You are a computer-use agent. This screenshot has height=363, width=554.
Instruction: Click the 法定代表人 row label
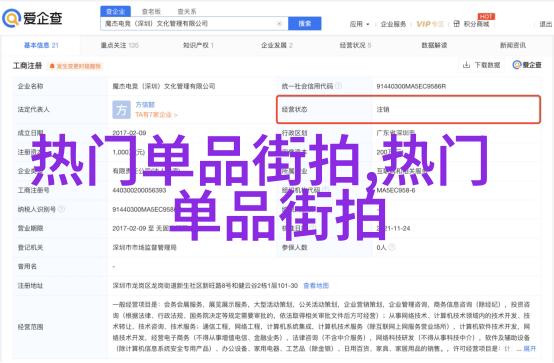(34, 110)
